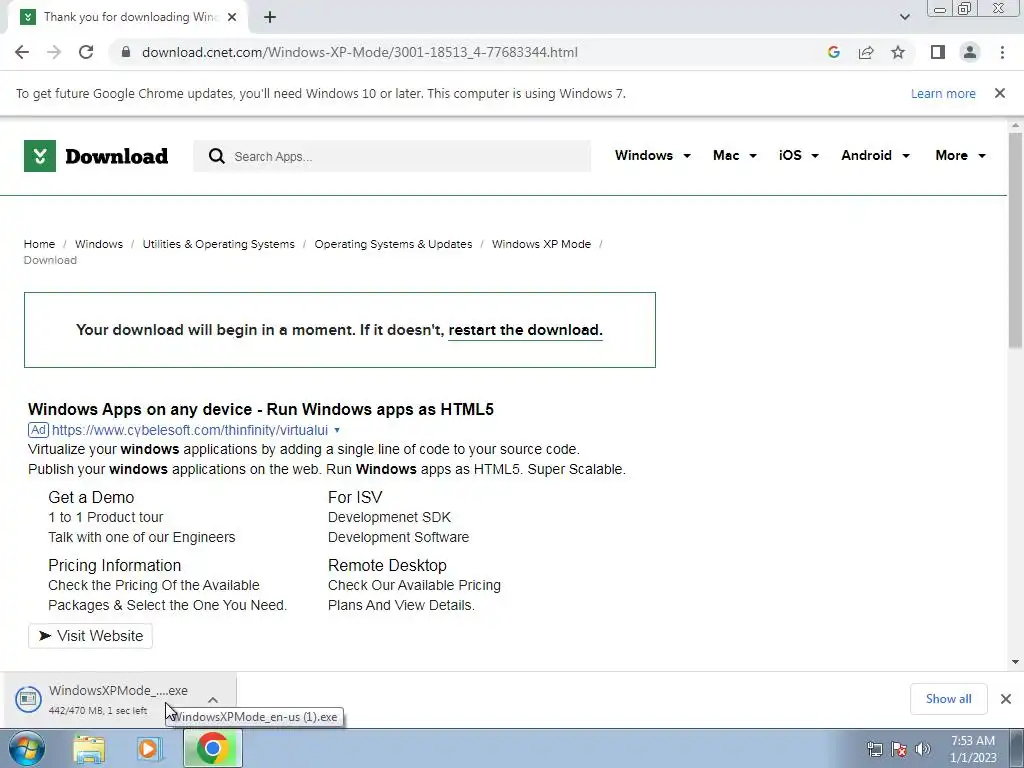Click the forward navigation arrow
This screenshot has height=768, width=1024.
[x=54, y=52]
